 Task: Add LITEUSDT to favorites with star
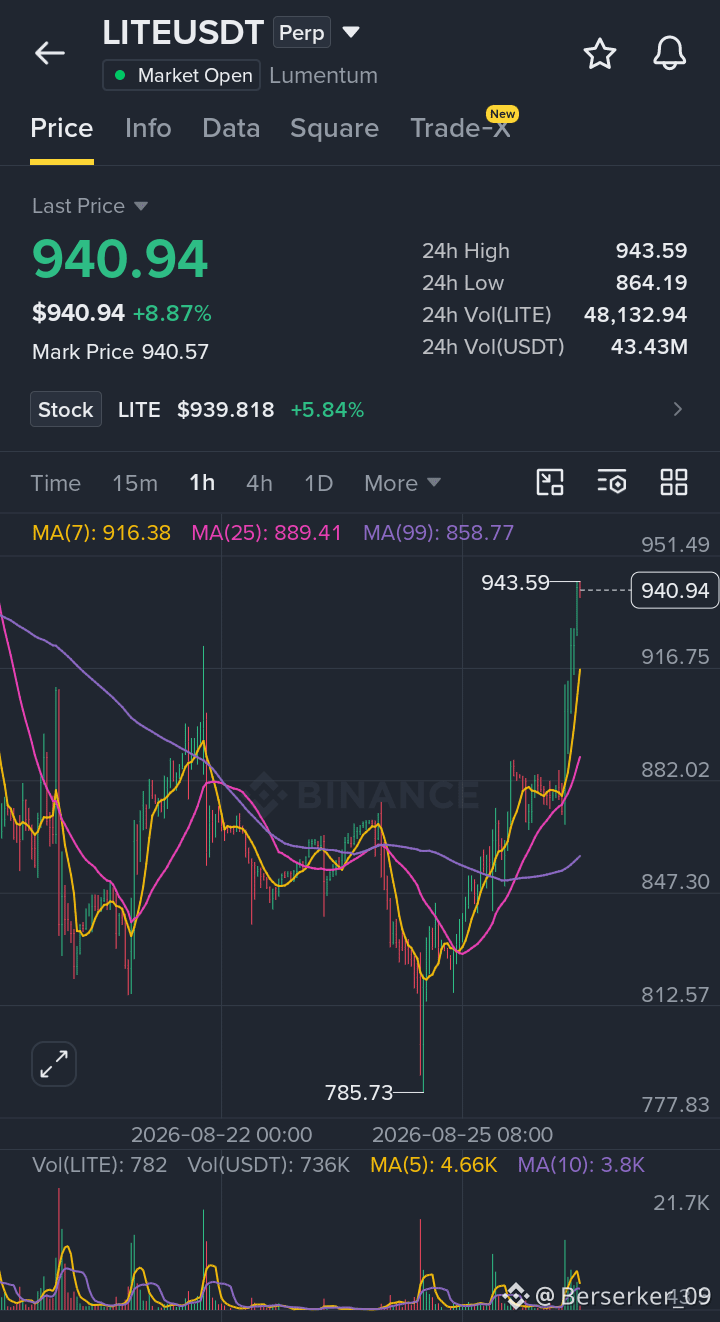point(599,53)
